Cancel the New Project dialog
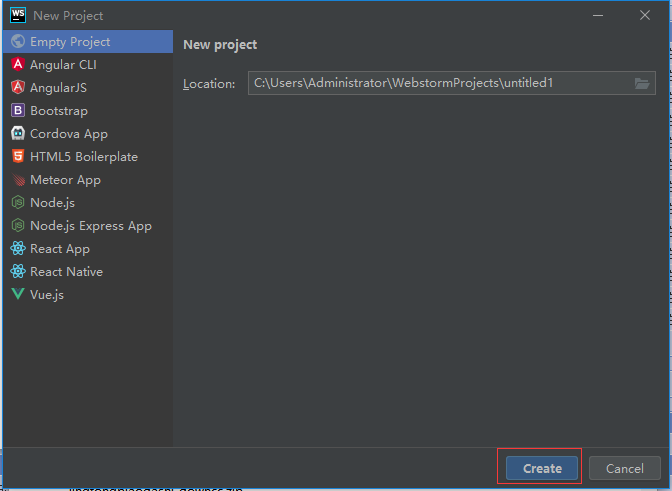The height and width of the screenshot is (491, 672). tap(624, 468)
